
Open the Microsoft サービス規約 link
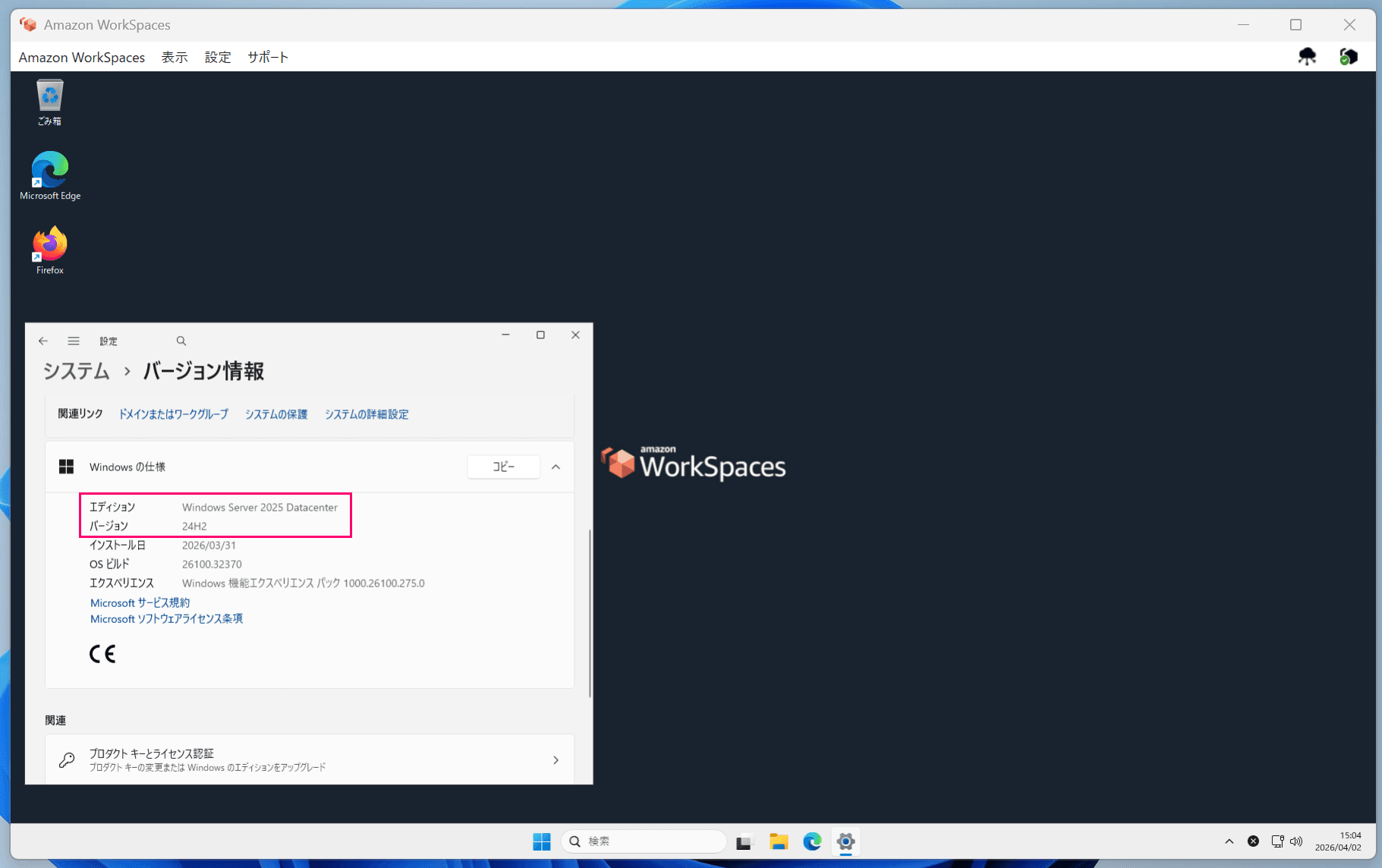(x=140, y=602)
